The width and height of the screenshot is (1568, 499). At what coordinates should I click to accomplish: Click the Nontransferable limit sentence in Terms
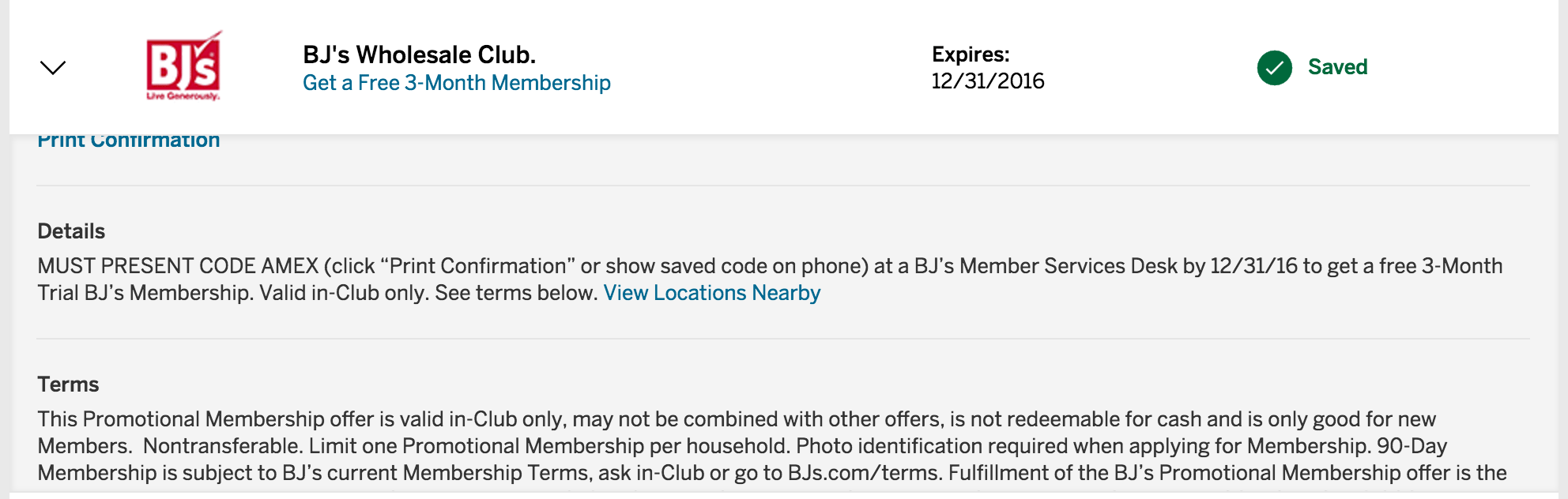pyautogui.click(x=466, y=446)
